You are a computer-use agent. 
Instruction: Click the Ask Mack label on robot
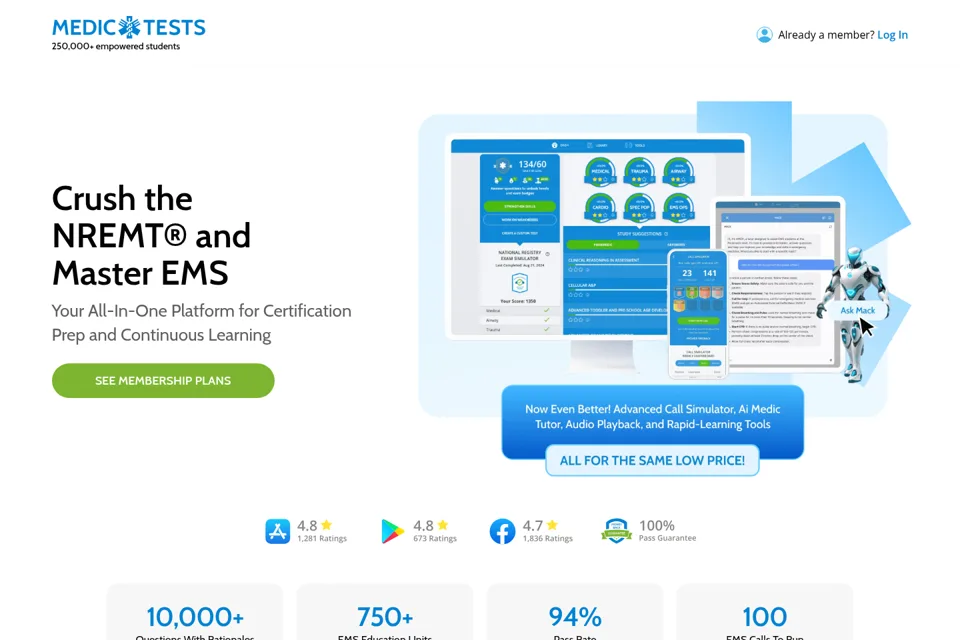click(857, 311)
